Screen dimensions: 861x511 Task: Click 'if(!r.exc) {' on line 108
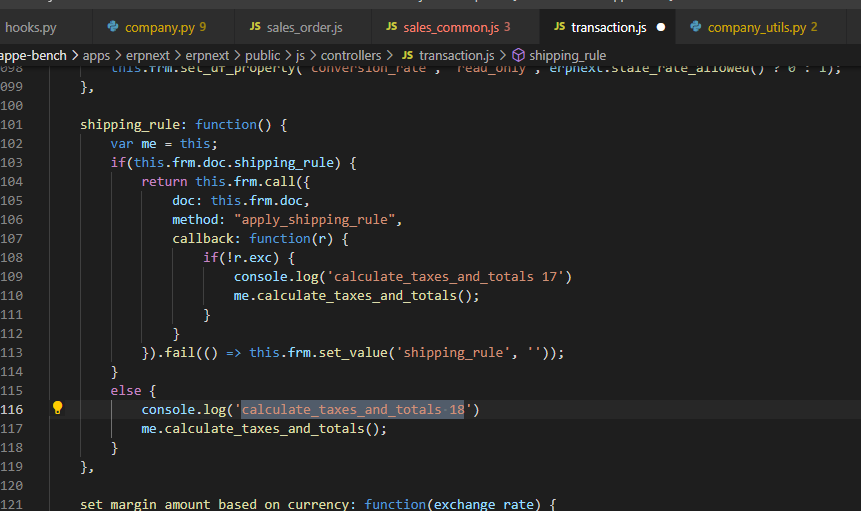tap(249, 257)
